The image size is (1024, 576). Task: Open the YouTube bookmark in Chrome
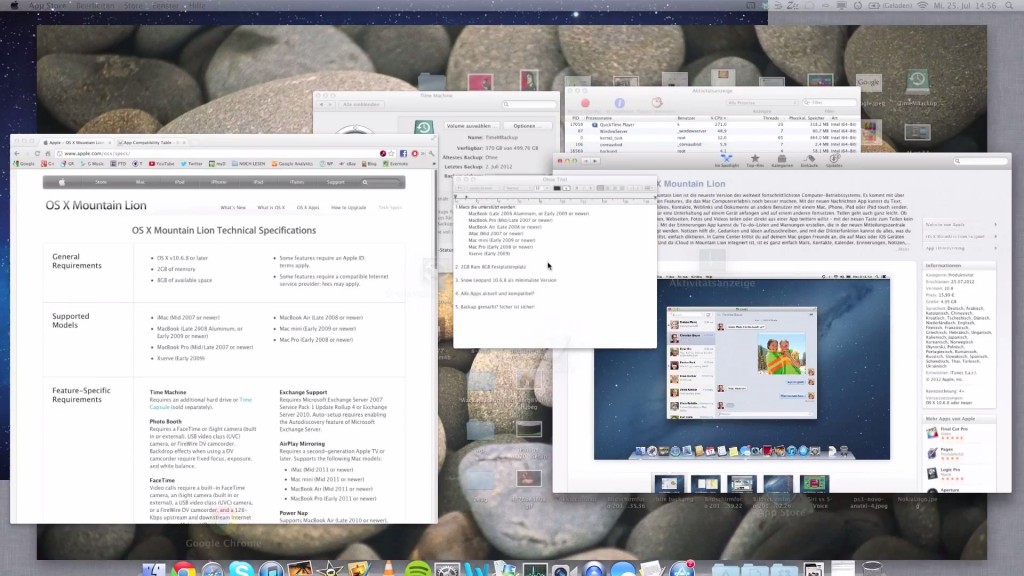(x=161, y=164)
